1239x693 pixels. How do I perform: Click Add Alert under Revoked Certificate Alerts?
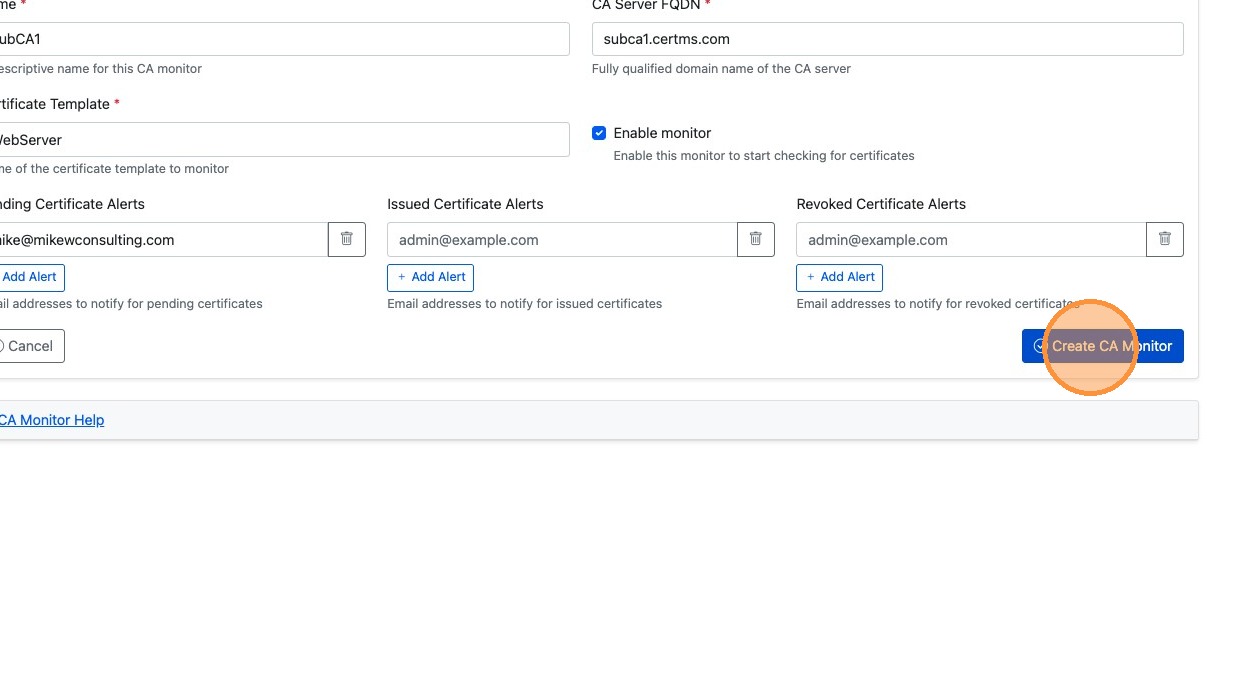[840, 277]
